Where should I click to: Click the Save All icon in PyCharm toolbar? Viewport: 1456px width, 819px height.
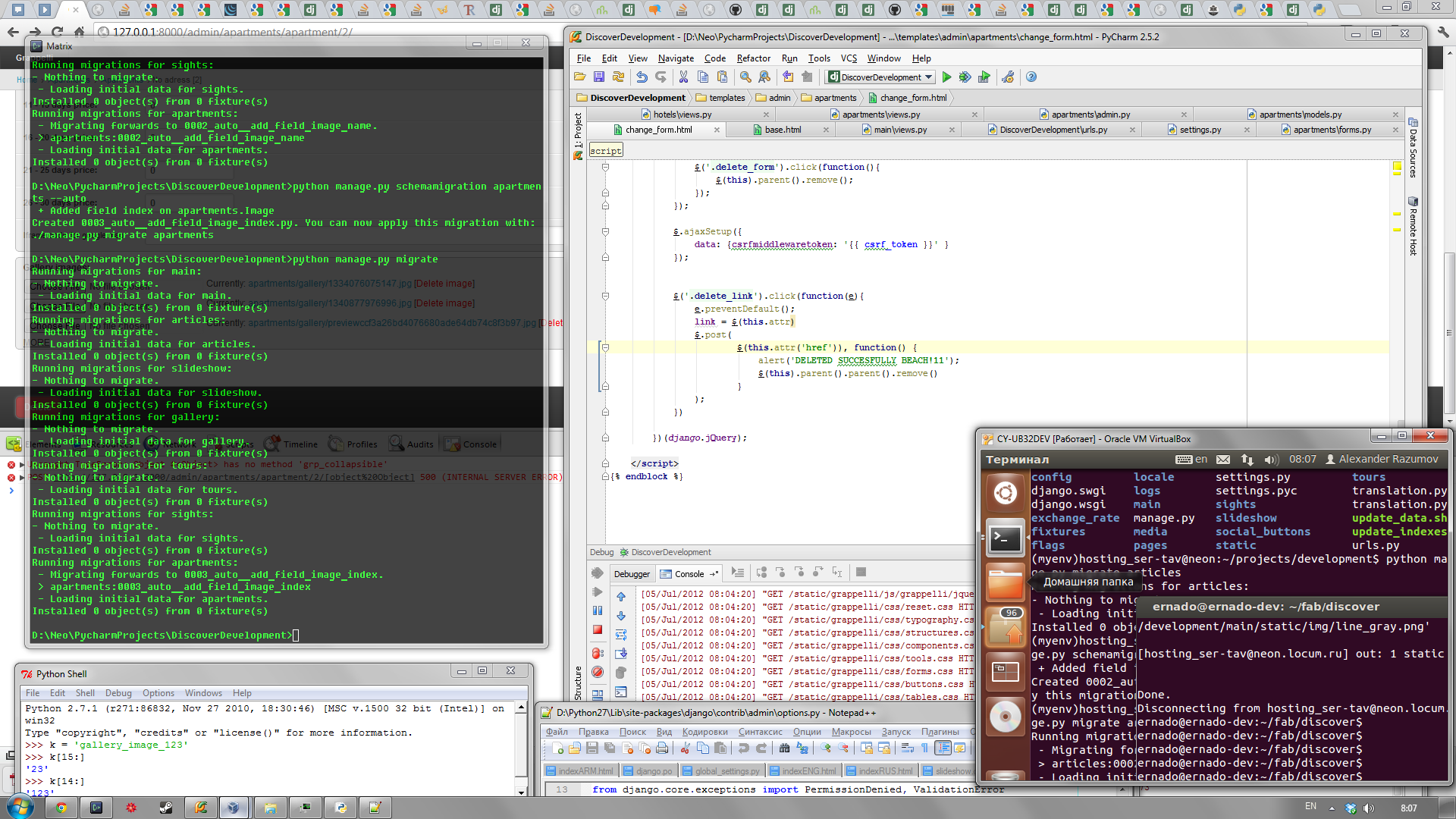click(x=599, y=77)
